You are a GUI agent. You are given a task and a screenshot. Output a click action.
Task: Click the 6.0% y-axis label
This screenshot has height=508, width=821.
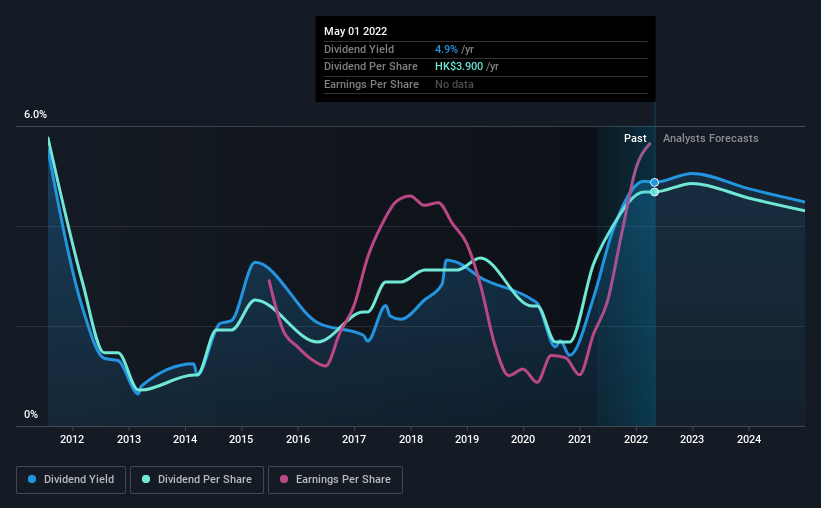coord(36,115)
